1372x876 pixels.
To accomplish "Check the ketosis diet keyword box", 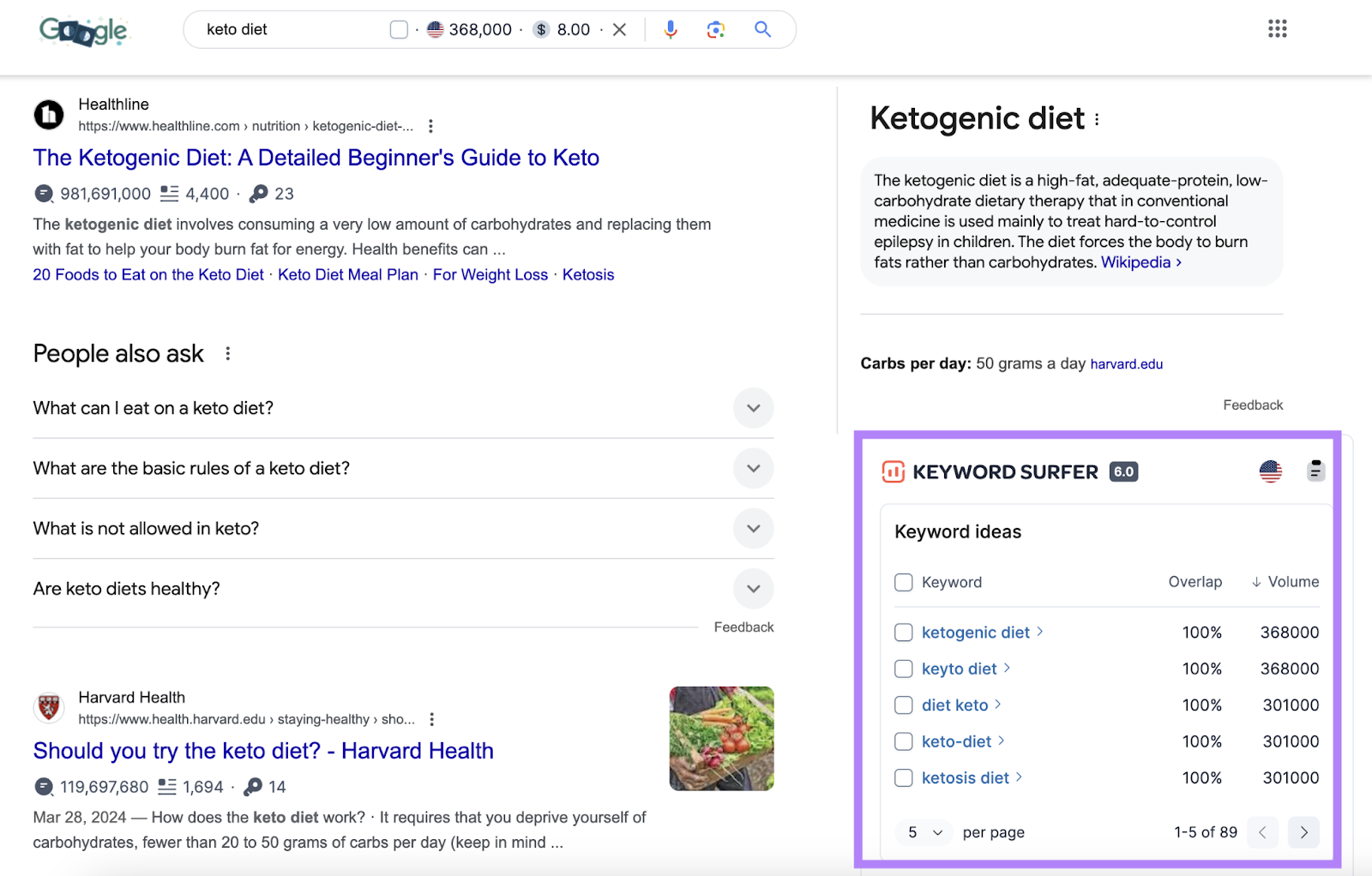I will point(904,778).
